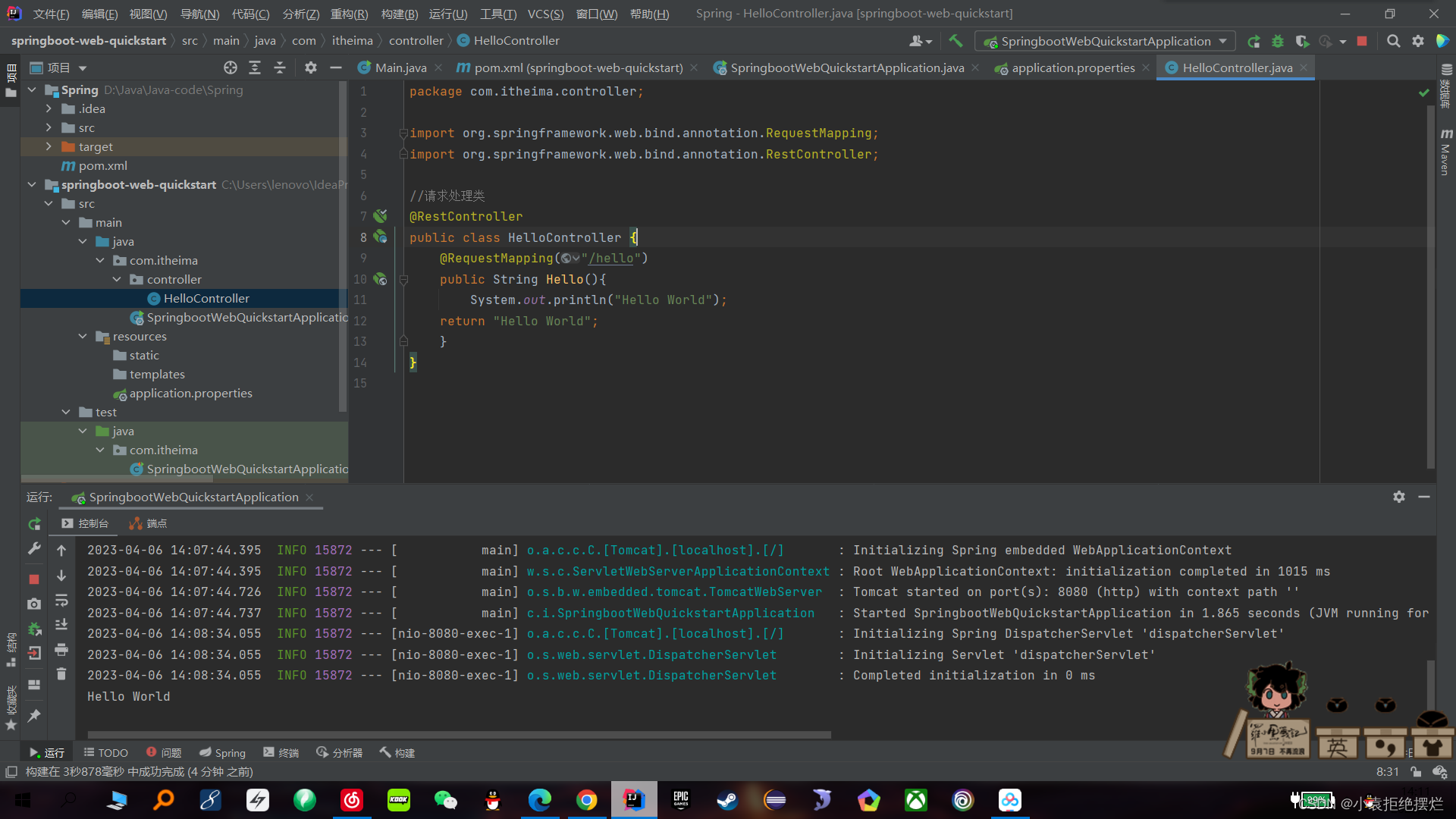Screen dimensions: 1456x819
Task: Stop the running application red square
Action: 1362,41
